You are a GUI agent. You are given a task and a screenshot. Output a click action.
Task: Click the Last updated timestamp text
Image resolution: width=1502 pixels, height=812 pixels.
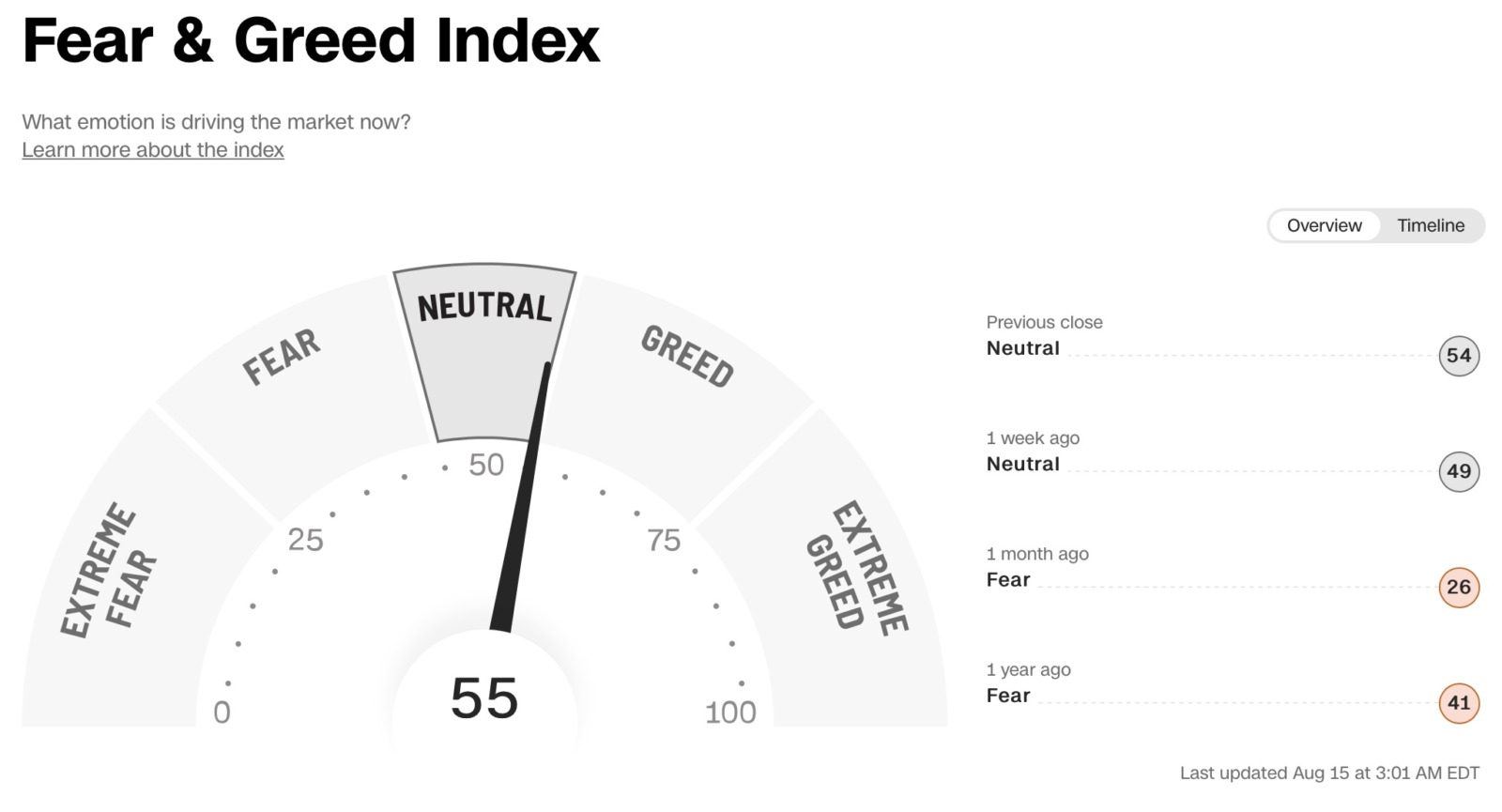click(x=1328, y=773)
